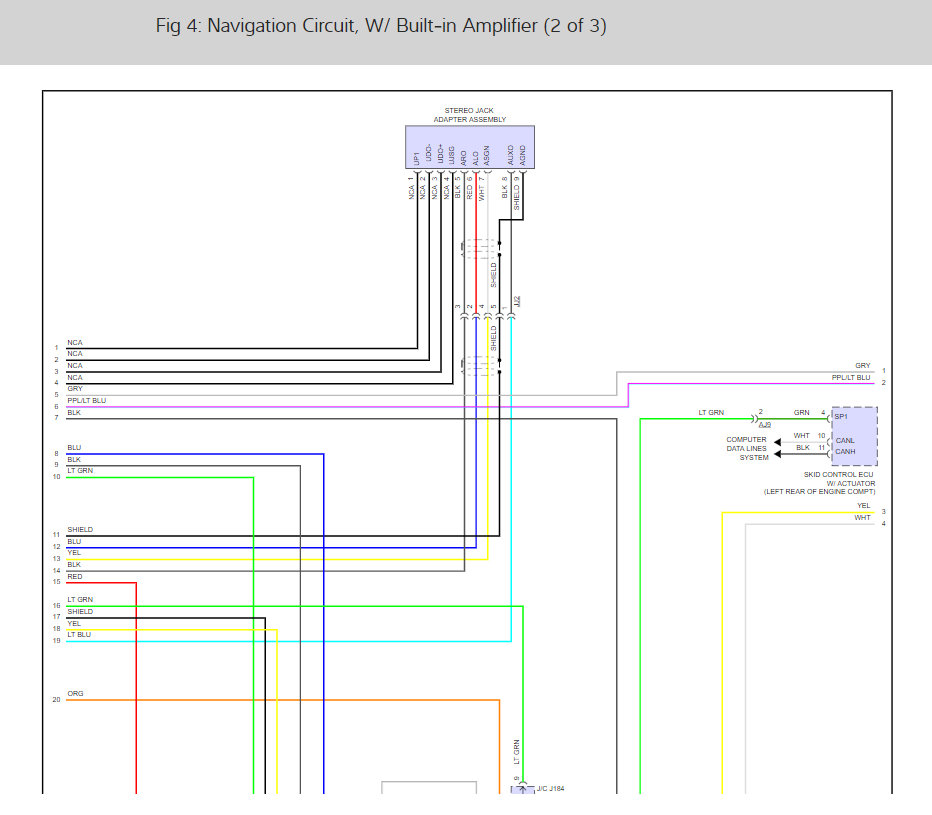The width and height of the screenshot is (932, 815).
Task: Click the 'LT GRN' label left of AJ9 connector
Action: 711,413
